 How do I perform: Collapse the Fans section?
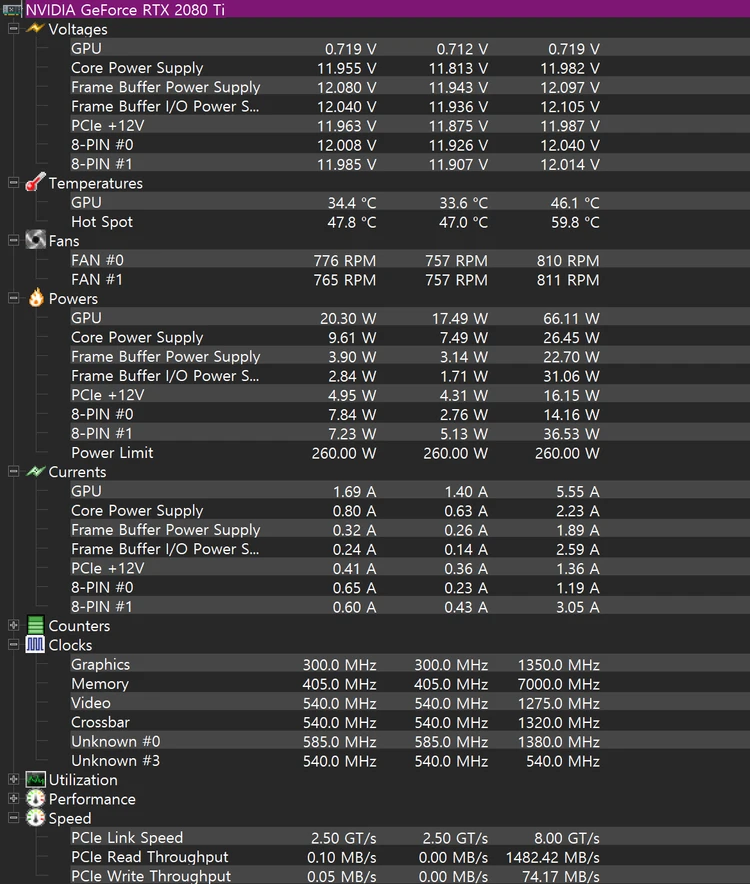click(14, 240)
